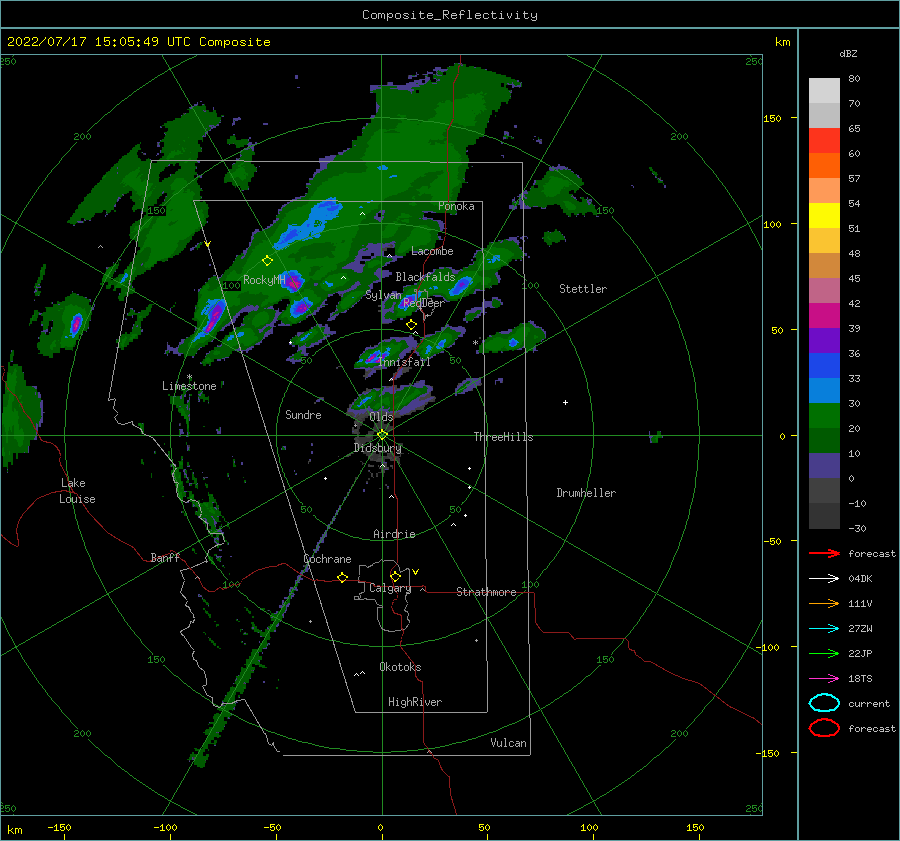
Task: Click the white plus marker east of ThreeHills
Action: 565,402
